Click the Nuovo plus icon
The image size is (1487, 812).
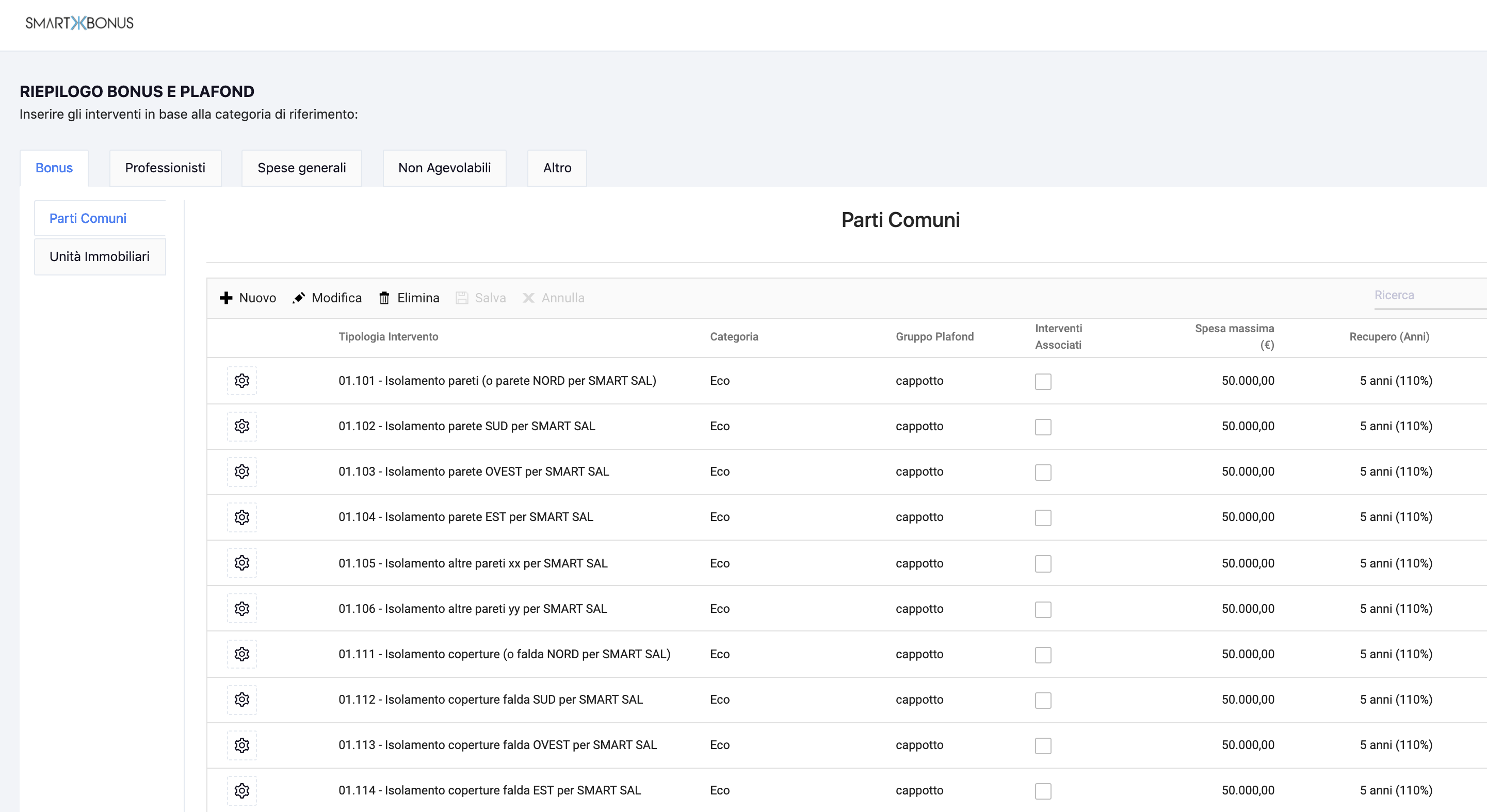(225, 298)
